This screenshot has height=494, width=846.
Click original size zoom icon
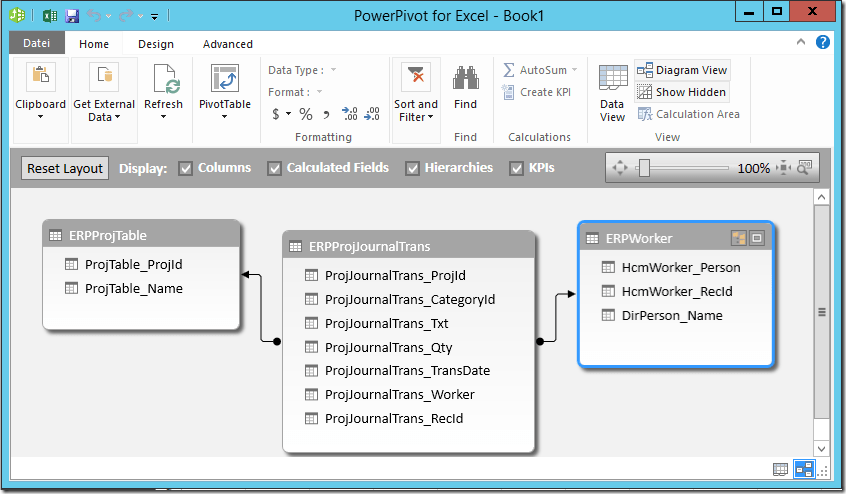[x=804, y=168]
